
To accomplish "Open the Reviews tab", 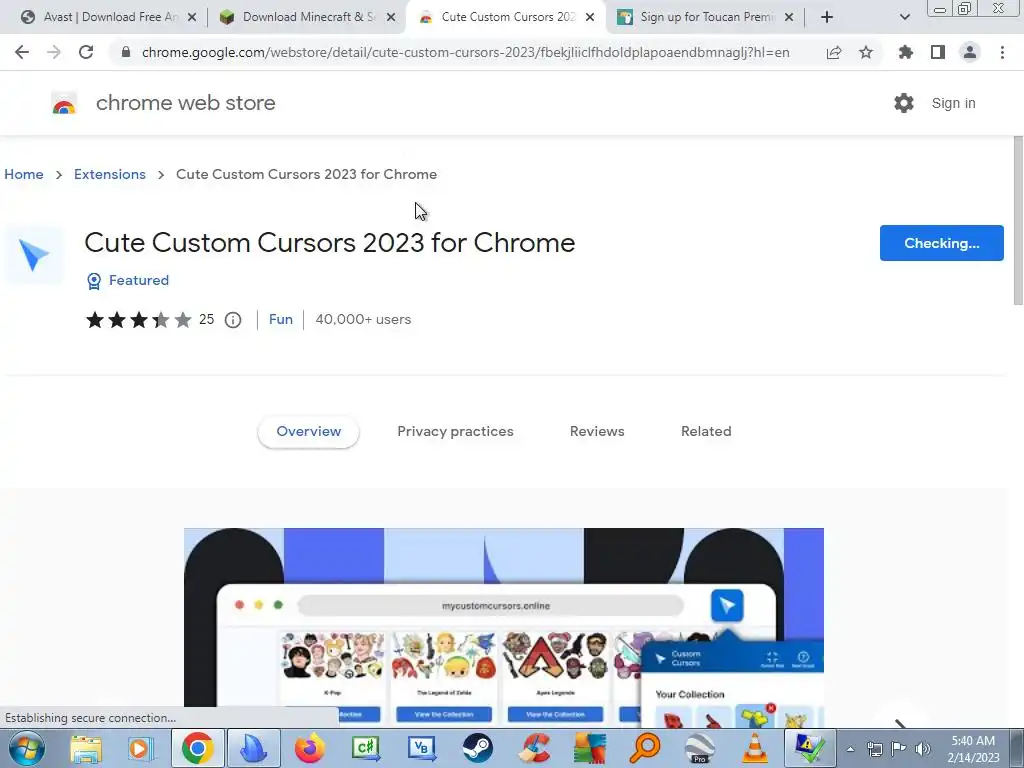I will click(x=597, y=432).
